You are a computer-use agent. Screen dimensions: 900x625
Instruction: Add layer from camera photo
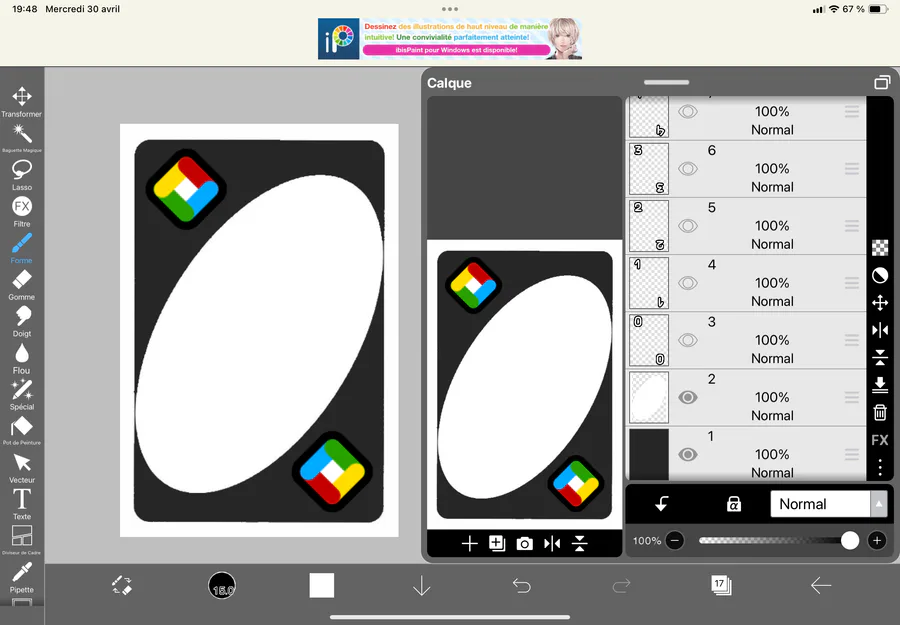[525, 544]
